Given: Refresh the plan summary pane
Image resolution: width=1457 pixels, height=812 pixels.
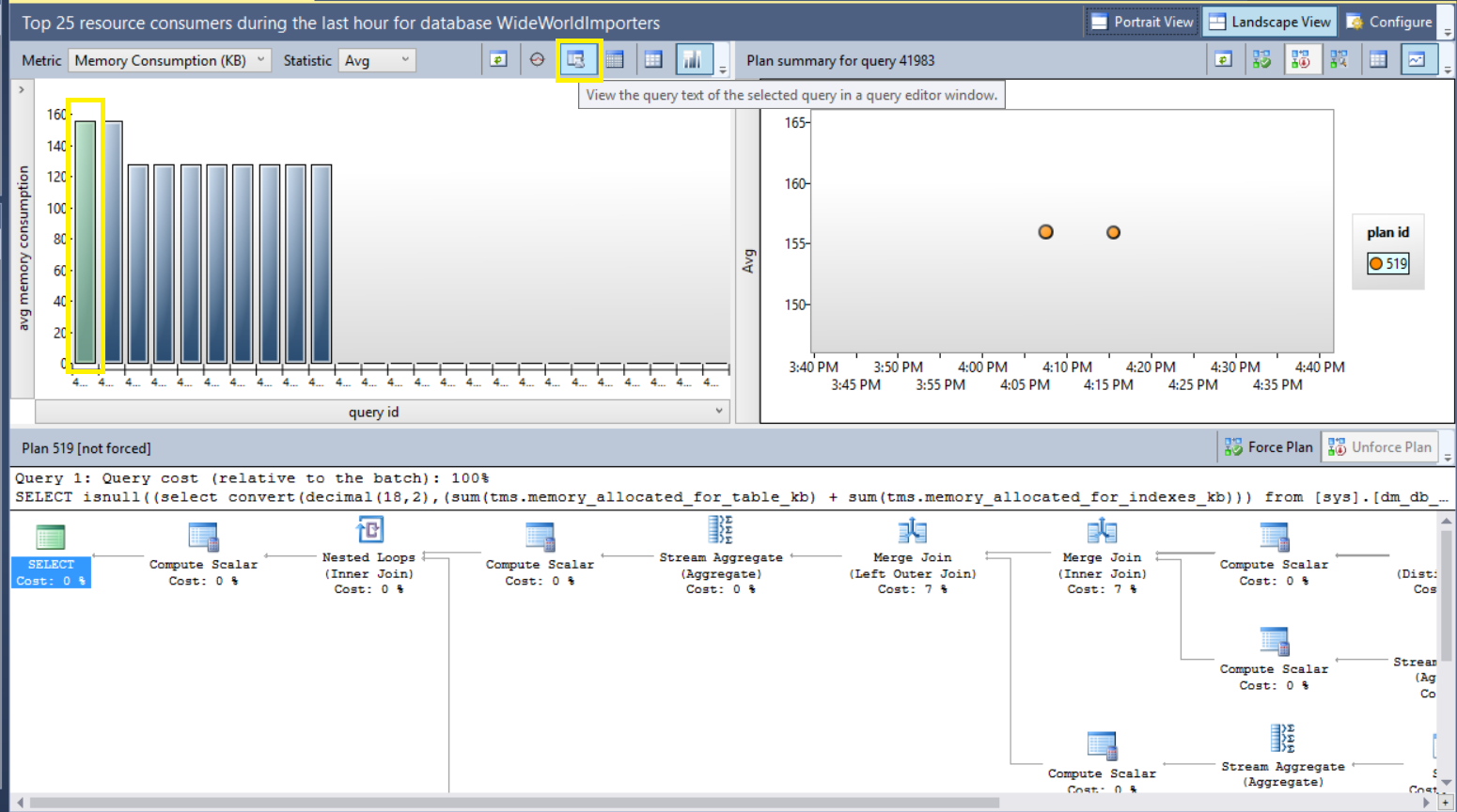Looking at the screenshot, I should pos(1223,60).
